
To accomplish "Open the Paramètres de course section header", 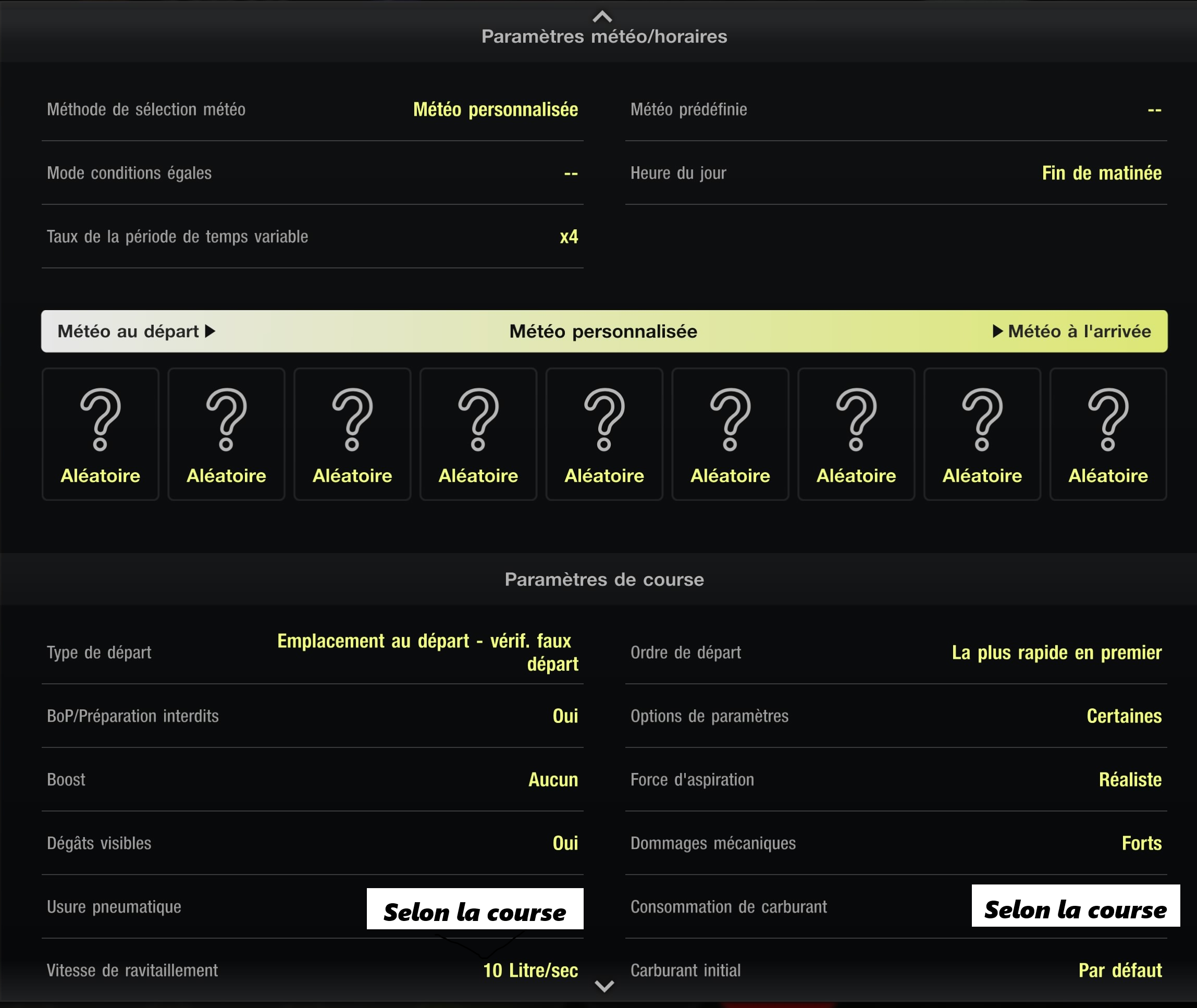I will (x=604, y=580).
